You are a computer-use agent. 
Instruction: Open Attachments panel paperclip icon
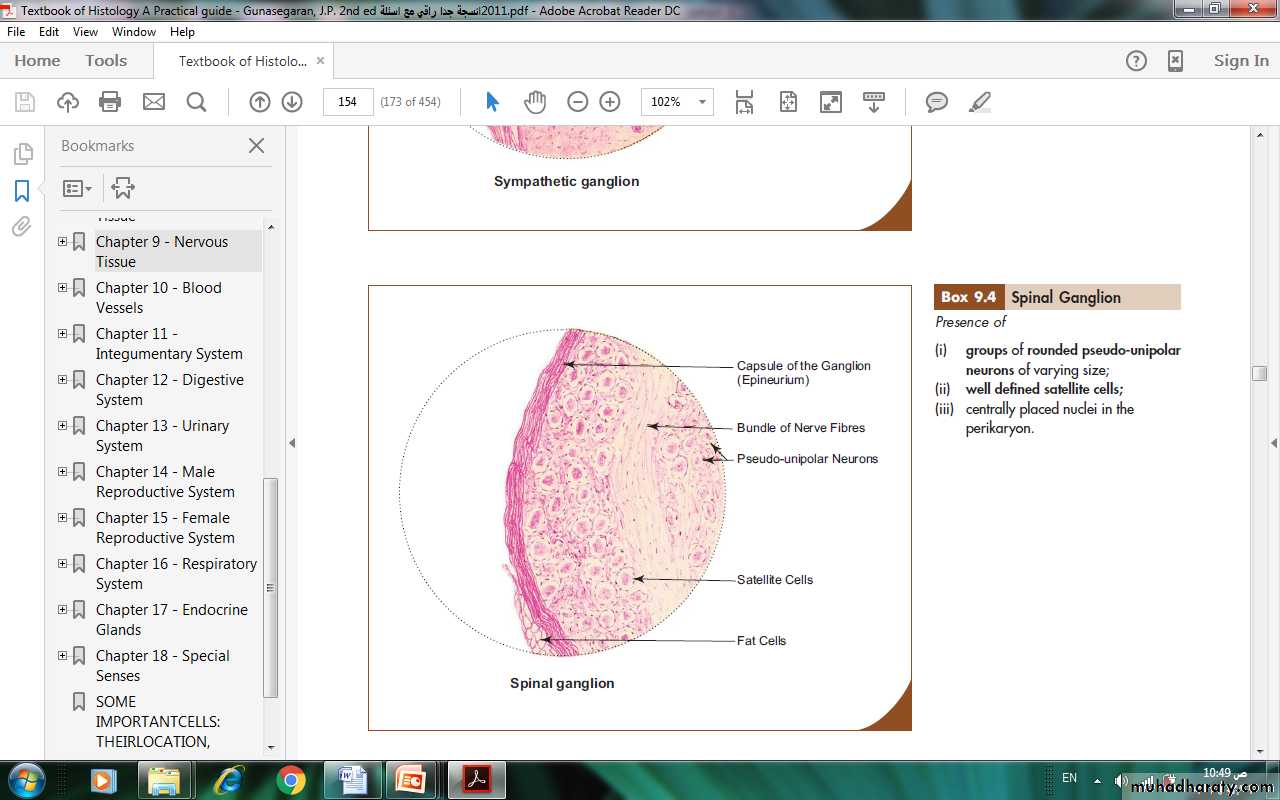(22, 227)
